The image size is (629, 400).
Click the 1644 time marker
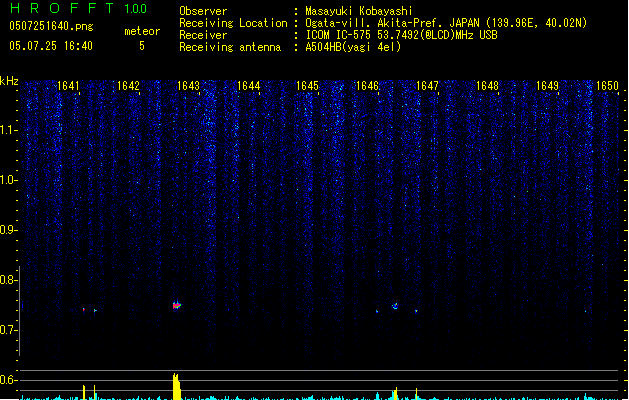pyautogui.click(x=248, y=86)
